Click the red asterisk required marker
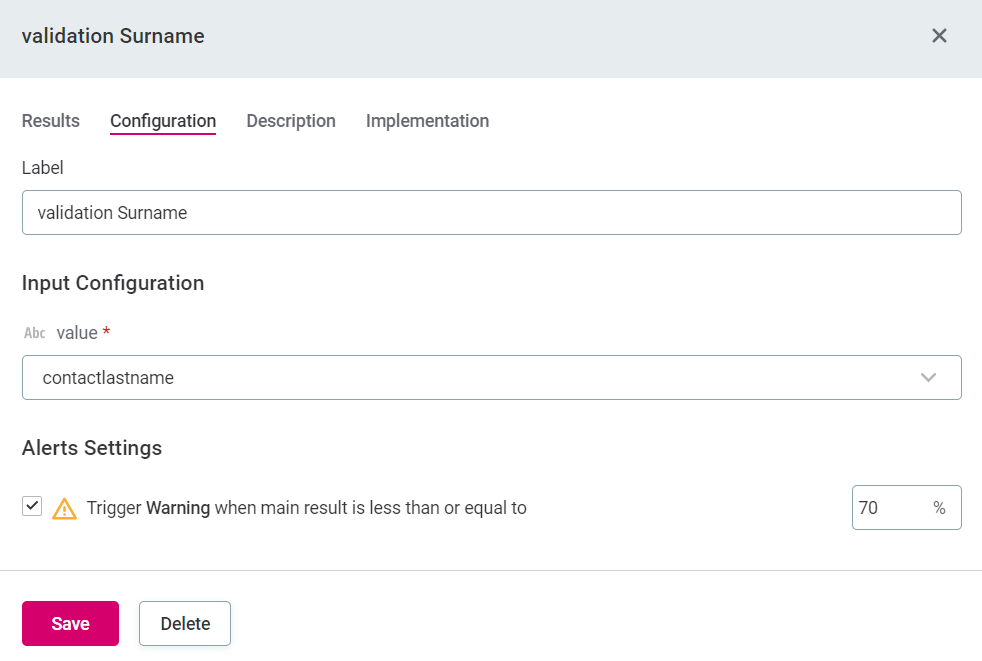Viewport: 982px width, 661px height. click(106, 332)
